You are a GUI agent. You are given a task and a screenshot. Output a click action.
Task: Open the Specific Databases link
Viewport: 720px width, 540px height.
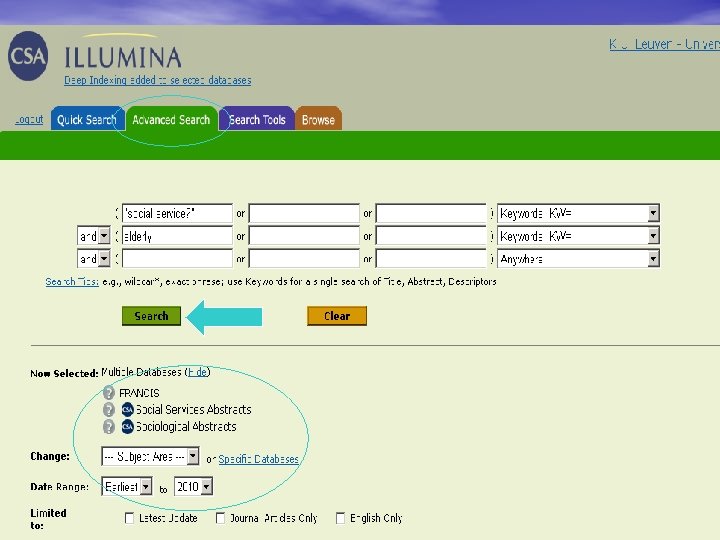[259, 459]
